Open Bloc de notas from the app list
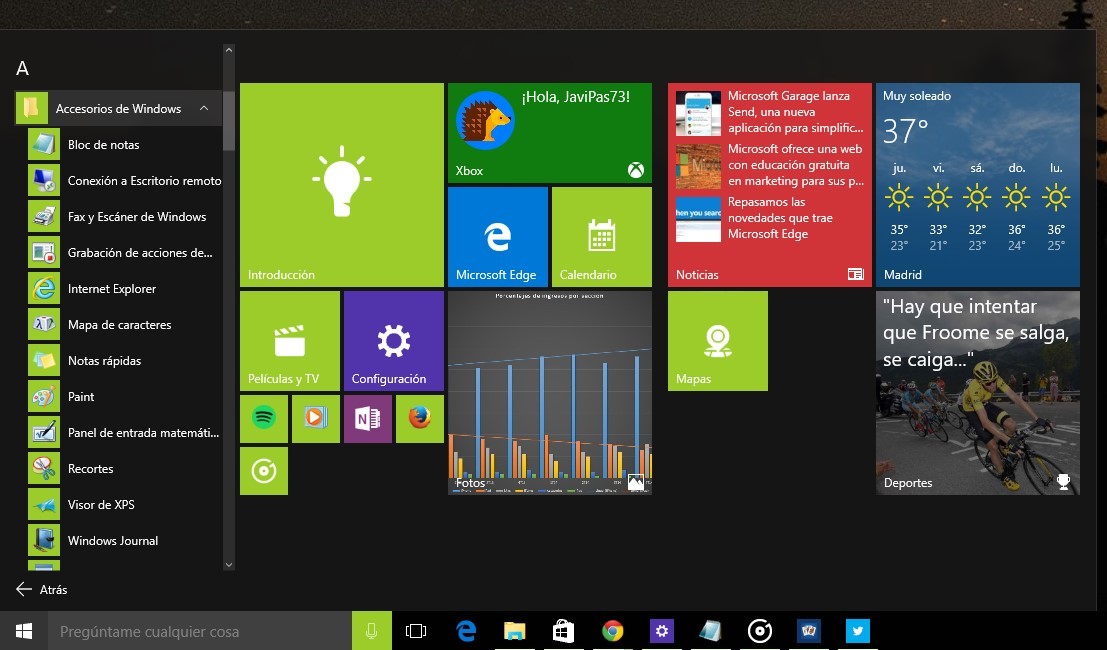The width and height of the screenshot is (1107, 650). click(x=125, y=145)
